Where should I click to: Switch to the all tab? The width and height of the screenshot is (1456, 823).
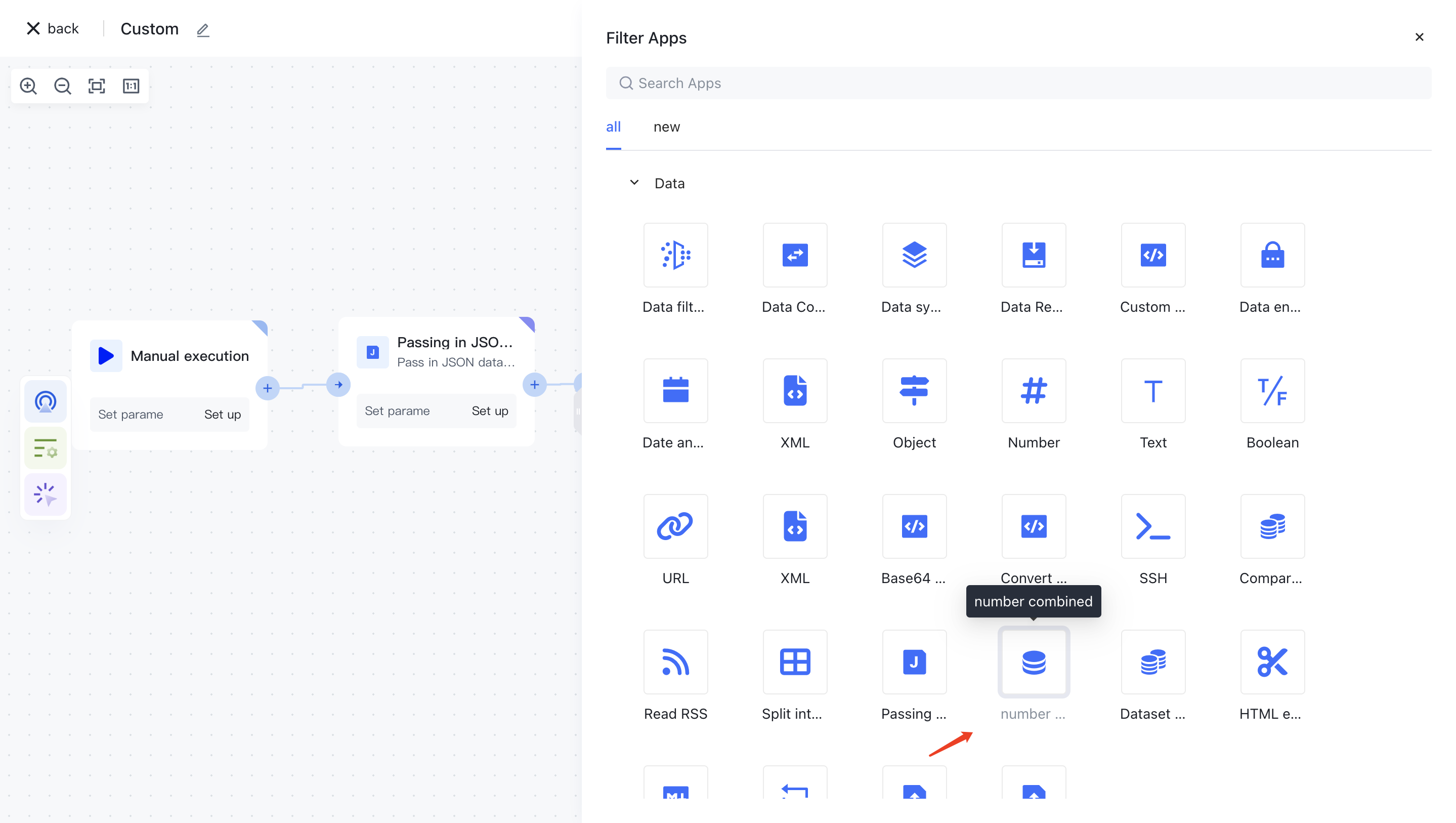point(613,127)
